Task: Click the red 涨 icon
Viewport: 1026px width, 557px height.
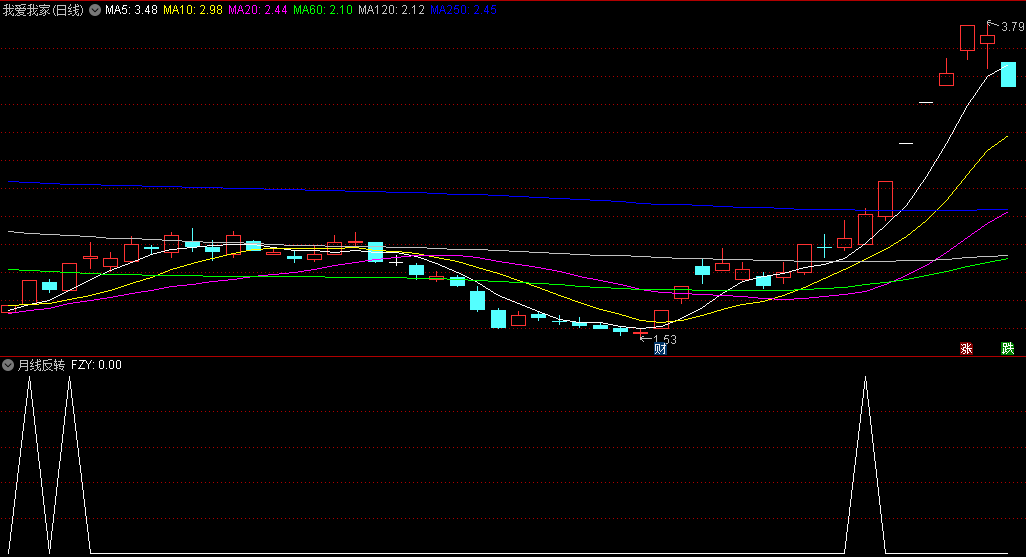Action: (x=966, y=349)
